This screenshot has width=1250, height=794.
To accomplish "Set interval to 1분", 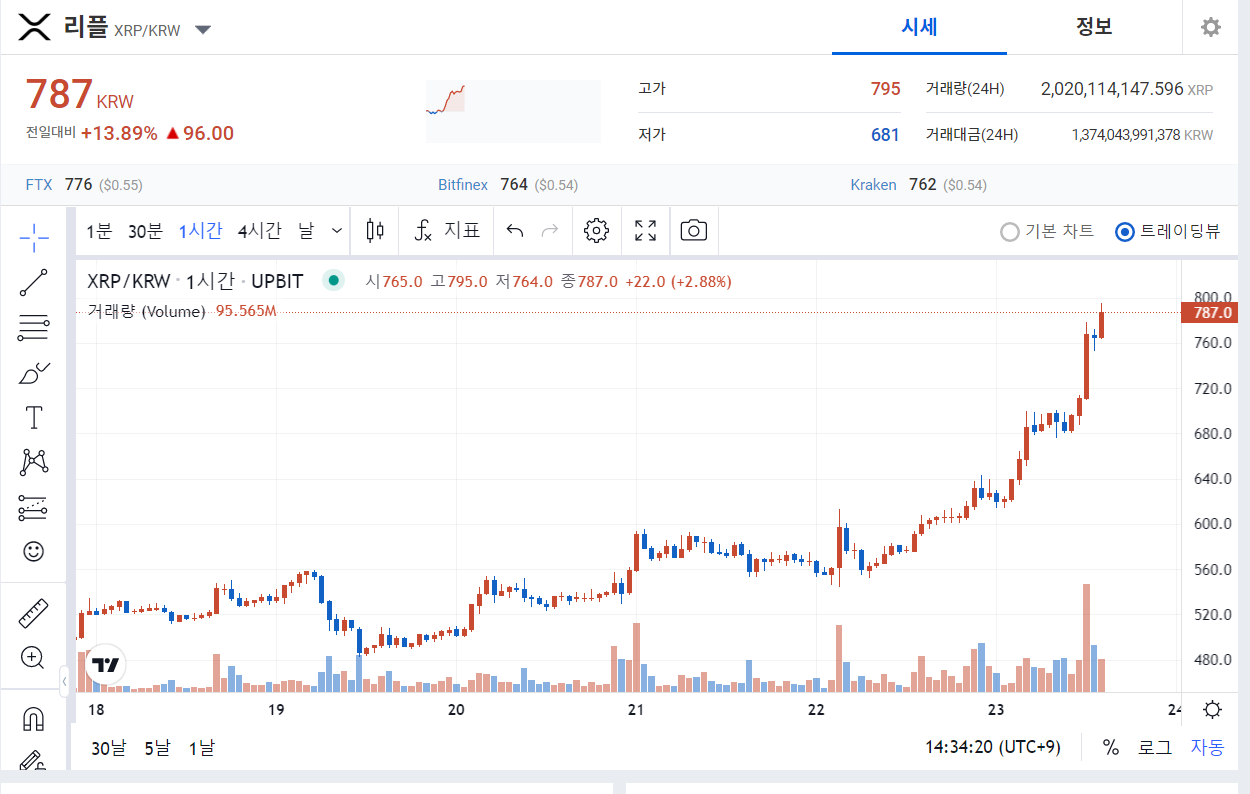I will pyautogui.click(x=99, y=231).
